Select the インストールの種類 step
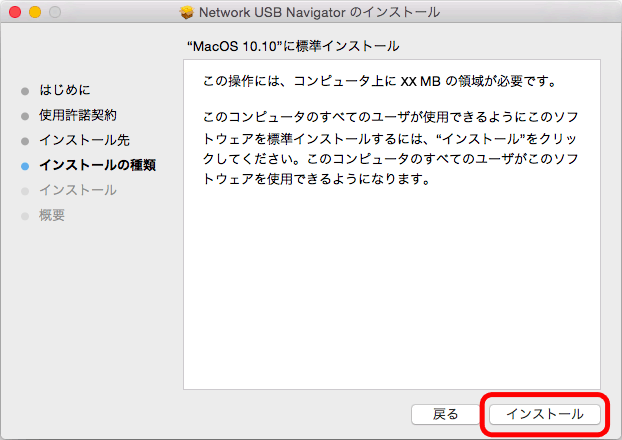Image resolution: width=622 pixels, height=440 pixels. 97,165
